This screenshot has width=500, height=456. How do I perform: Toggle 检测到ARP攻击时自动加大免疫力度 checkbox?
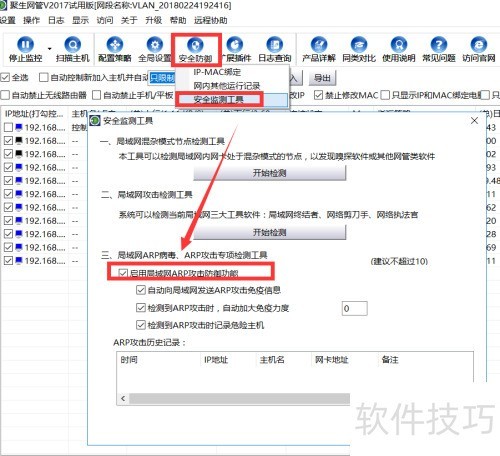coord(141,308)
